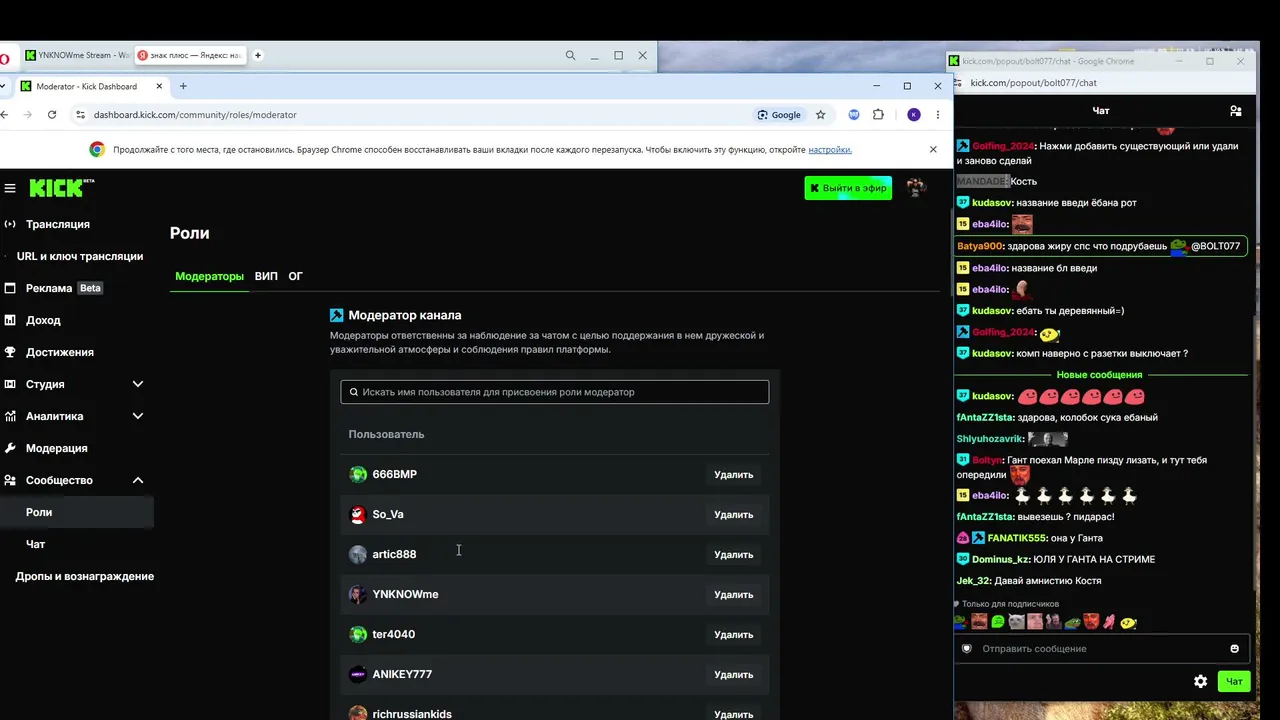Click the dashboard address bar URL
Image resolution: width=1280 pixels, height=720 pixels.
pyautogui.click(x=195, y=115)
